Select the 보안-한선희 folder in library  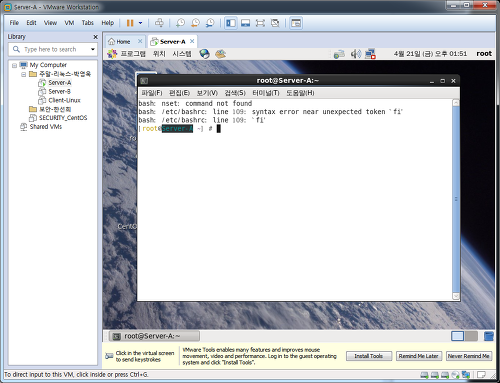pos(55,109)
